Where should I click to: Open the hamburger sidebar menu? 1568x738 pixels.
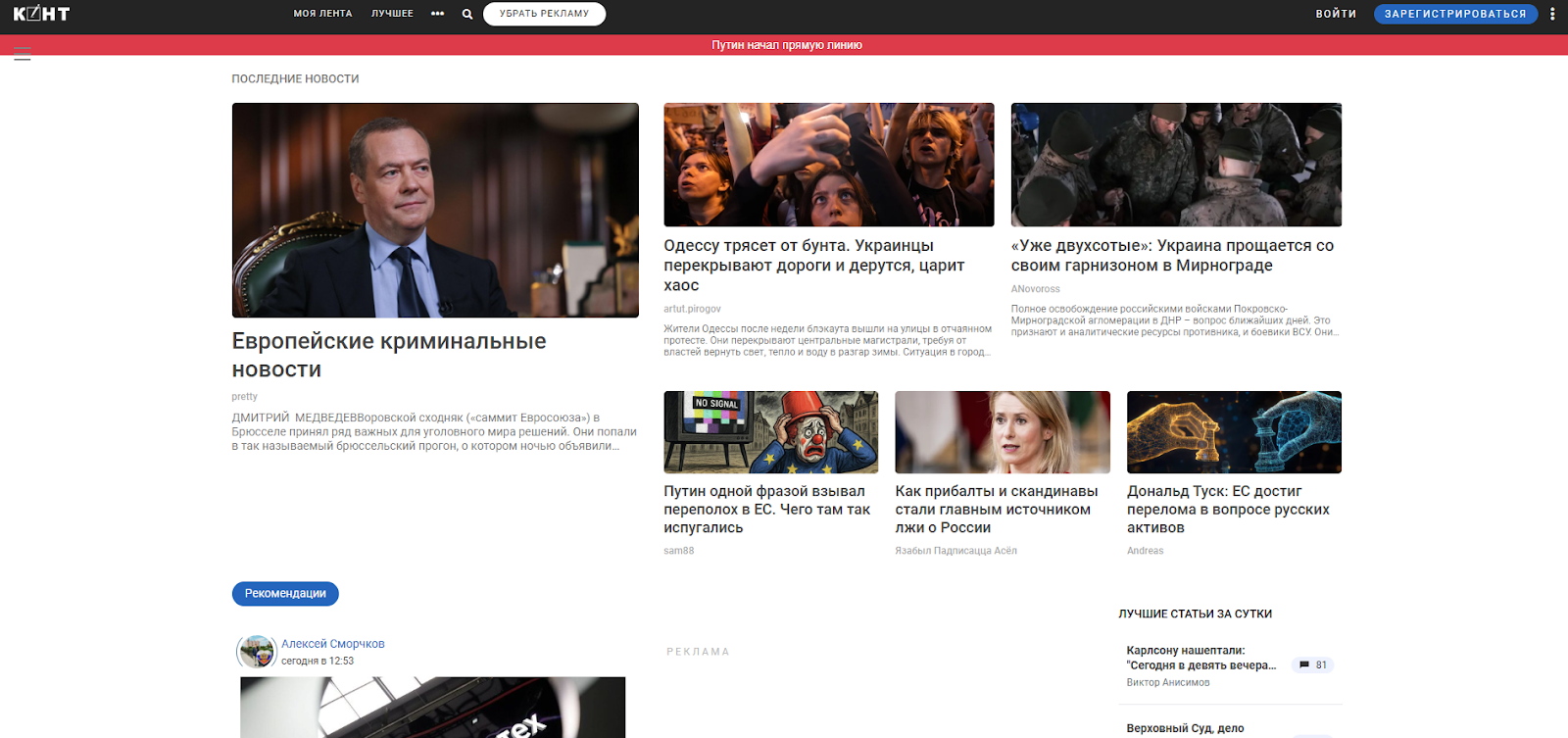(23, 54)
